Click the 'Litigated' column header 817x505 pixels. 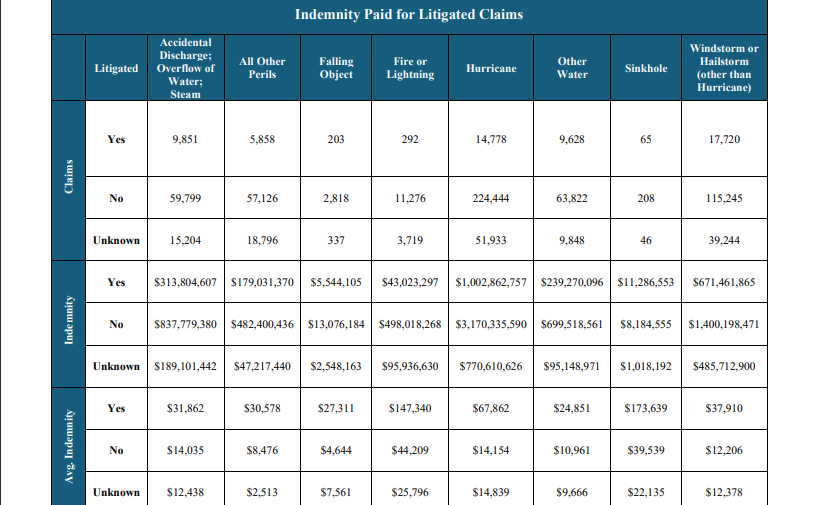pos(116,68)
